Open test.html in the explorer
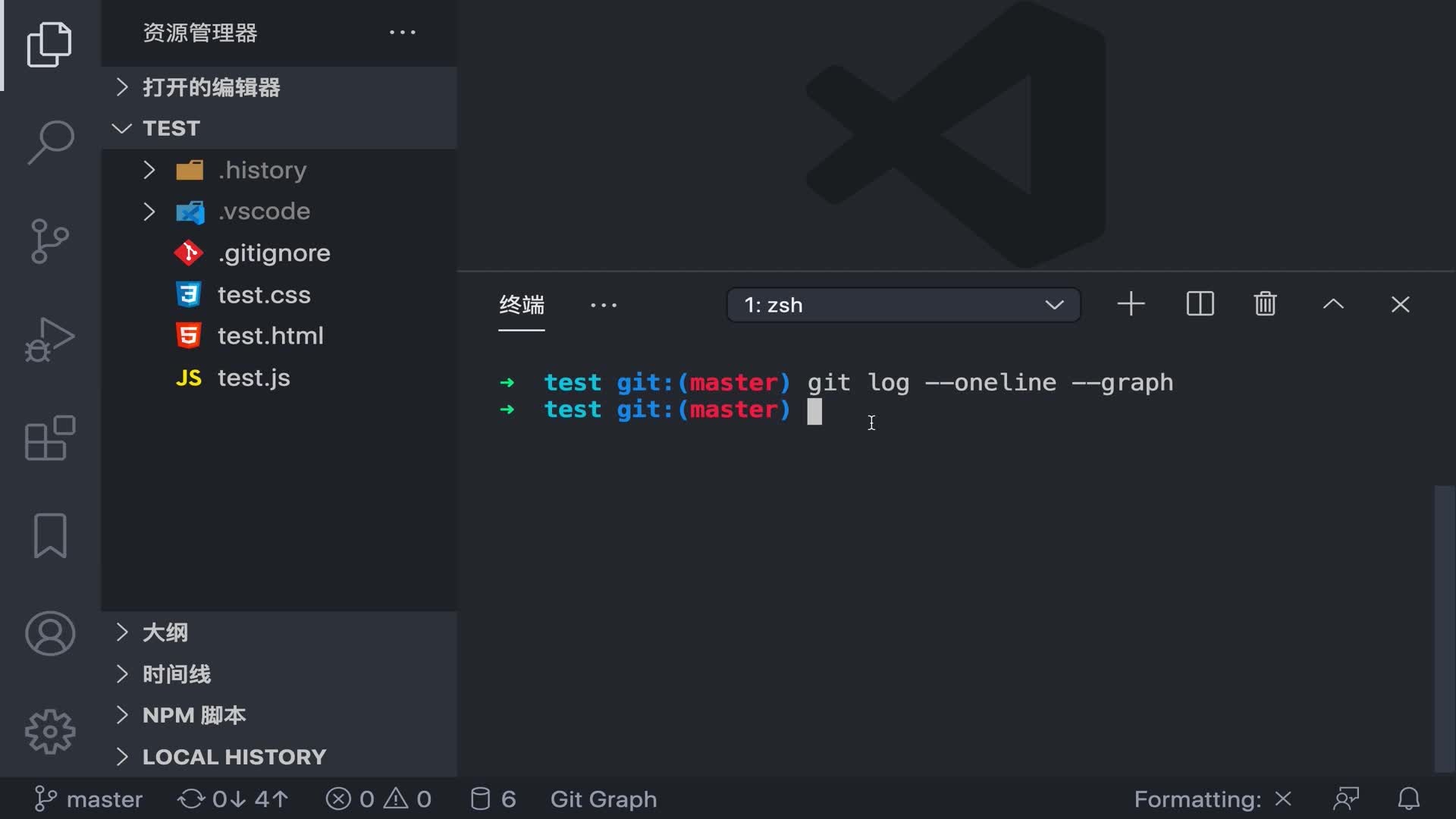 [270, 336]
